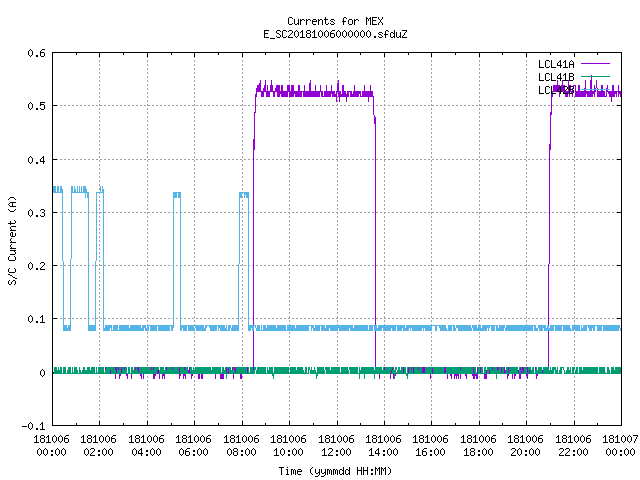Click the green LCL41B legend line sample
This screenshot has width=640, height=480.
click(x=595, y=76)
